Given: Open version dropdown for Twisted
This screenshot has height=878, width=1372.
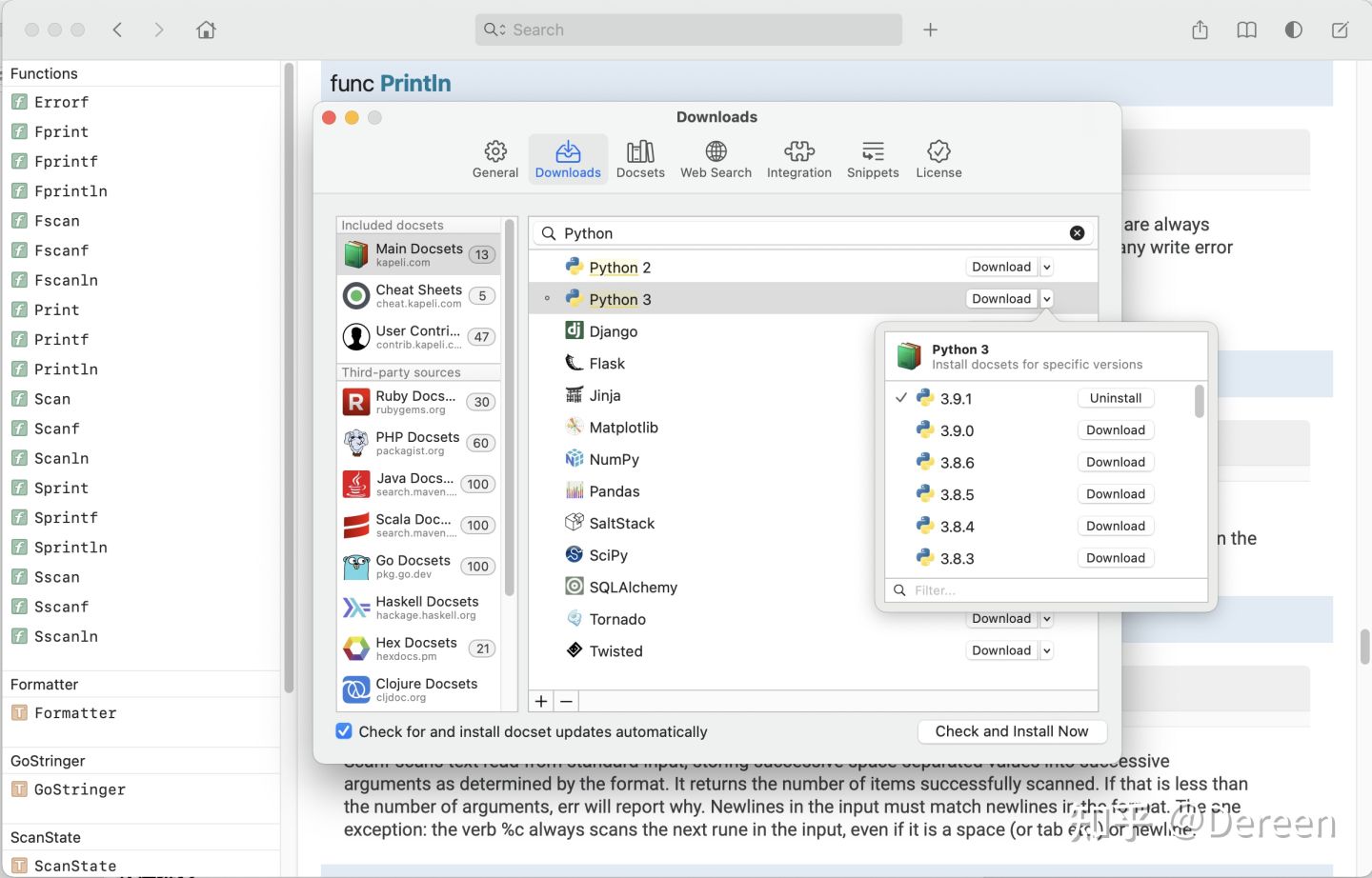Looking at the screenshot, I should [x=1046, y=650].
